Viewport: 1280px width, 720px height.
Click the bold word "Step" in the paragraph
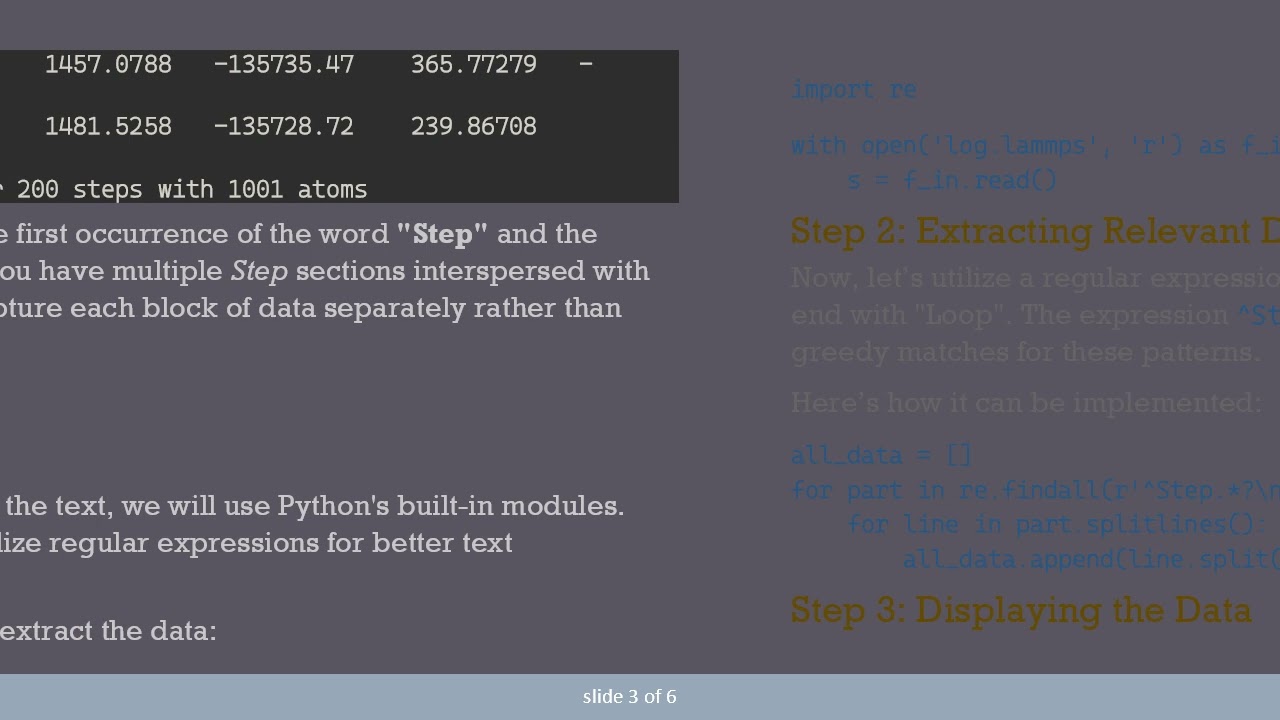coord(442,234)
